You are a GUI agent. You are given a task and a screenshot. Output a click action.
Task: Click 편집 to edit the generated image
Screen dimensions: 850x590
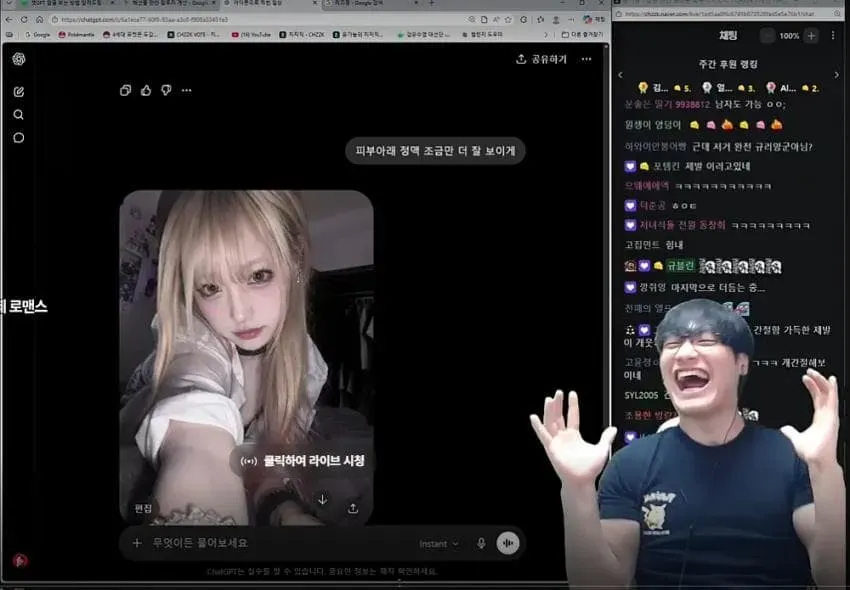(x=143, y=508)
